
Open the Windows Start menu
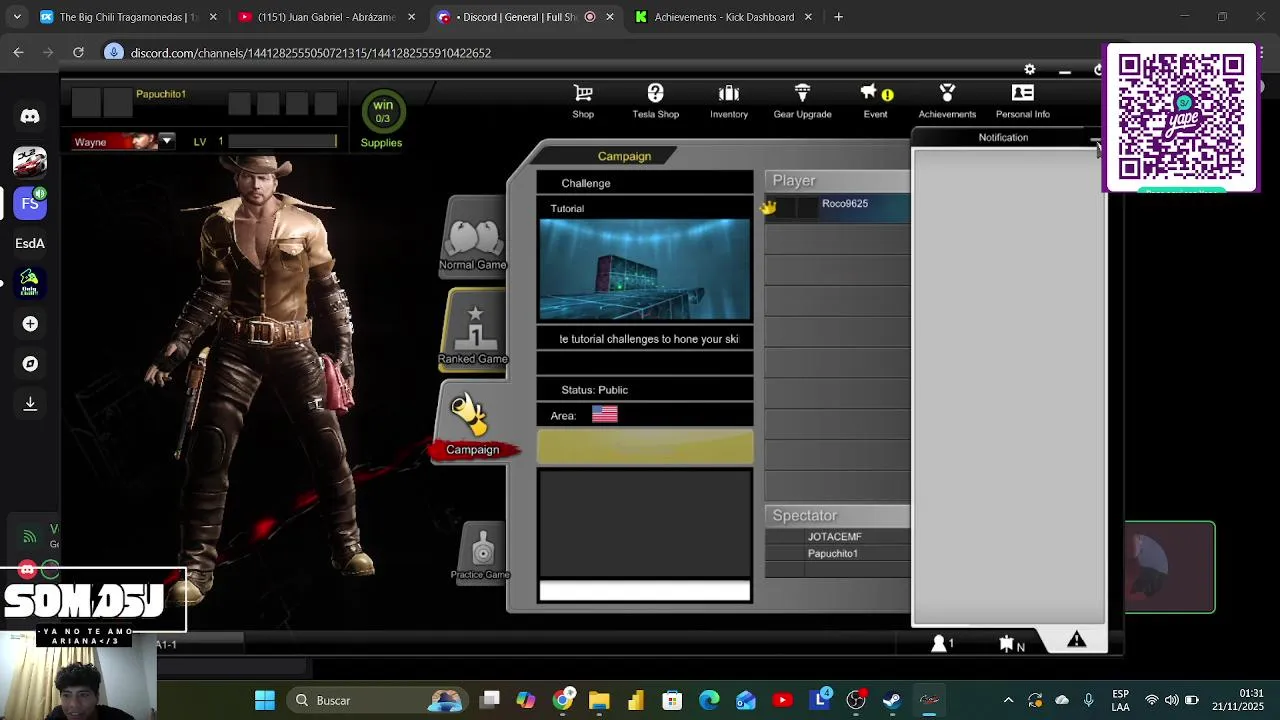(x=264, y=700)
